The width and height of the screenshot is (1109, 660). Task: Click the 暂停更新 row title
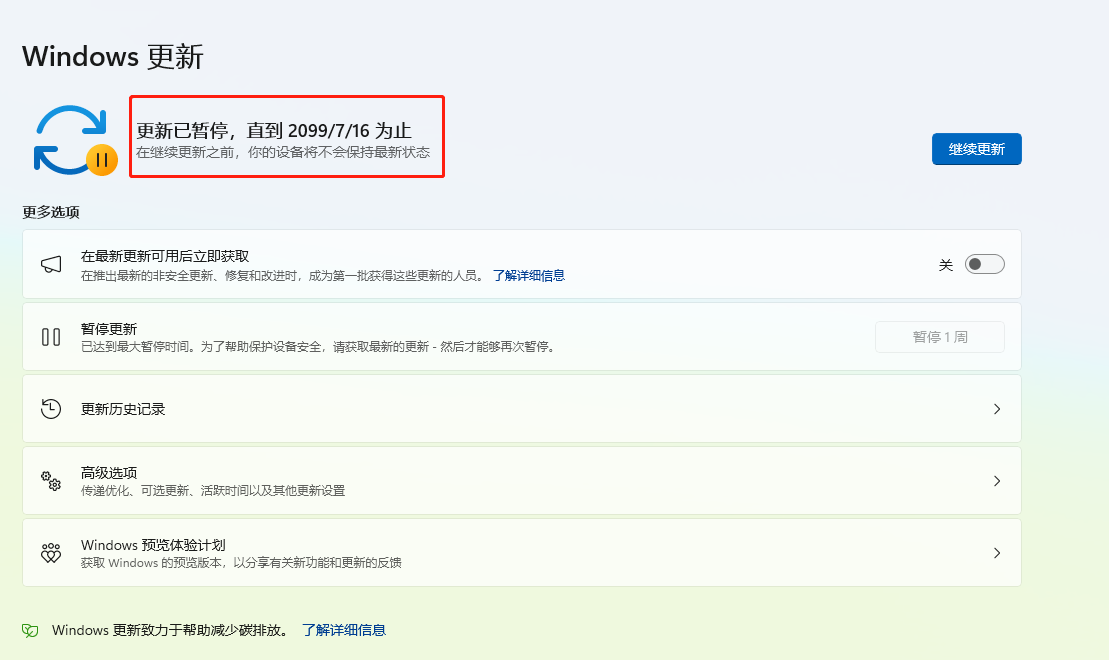(109, 329)
